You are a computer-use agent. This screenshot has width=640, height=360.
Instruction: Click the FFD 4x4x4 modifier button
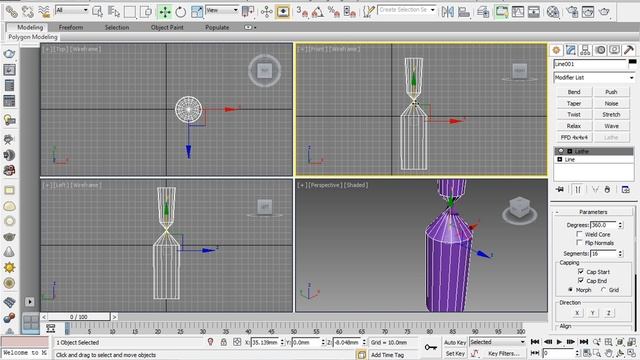574,138
